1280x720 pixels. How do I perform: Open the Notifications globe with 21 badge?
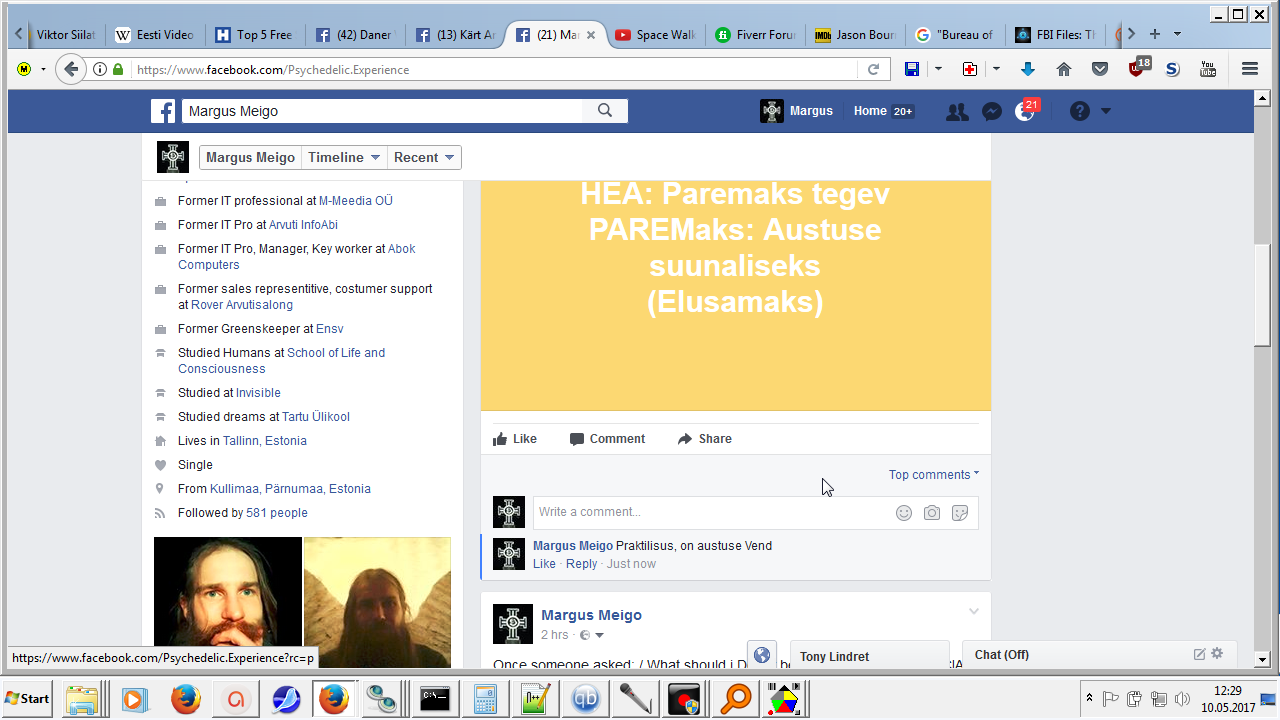[1025, 111]
